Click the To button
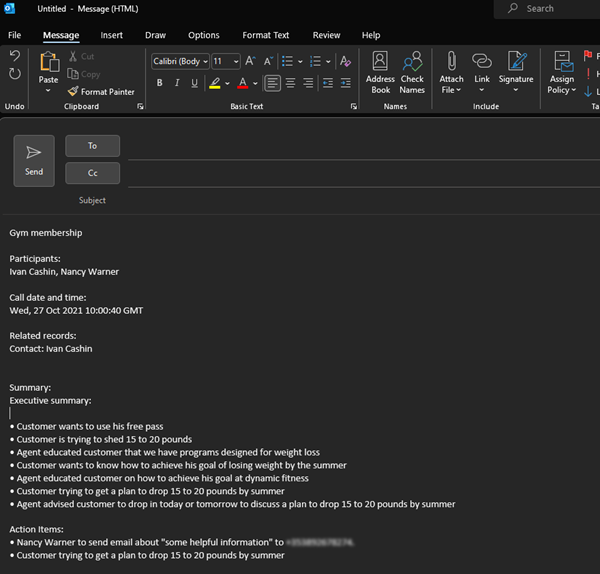The height and width of the screenshot is (574, 600). [93, 146]
